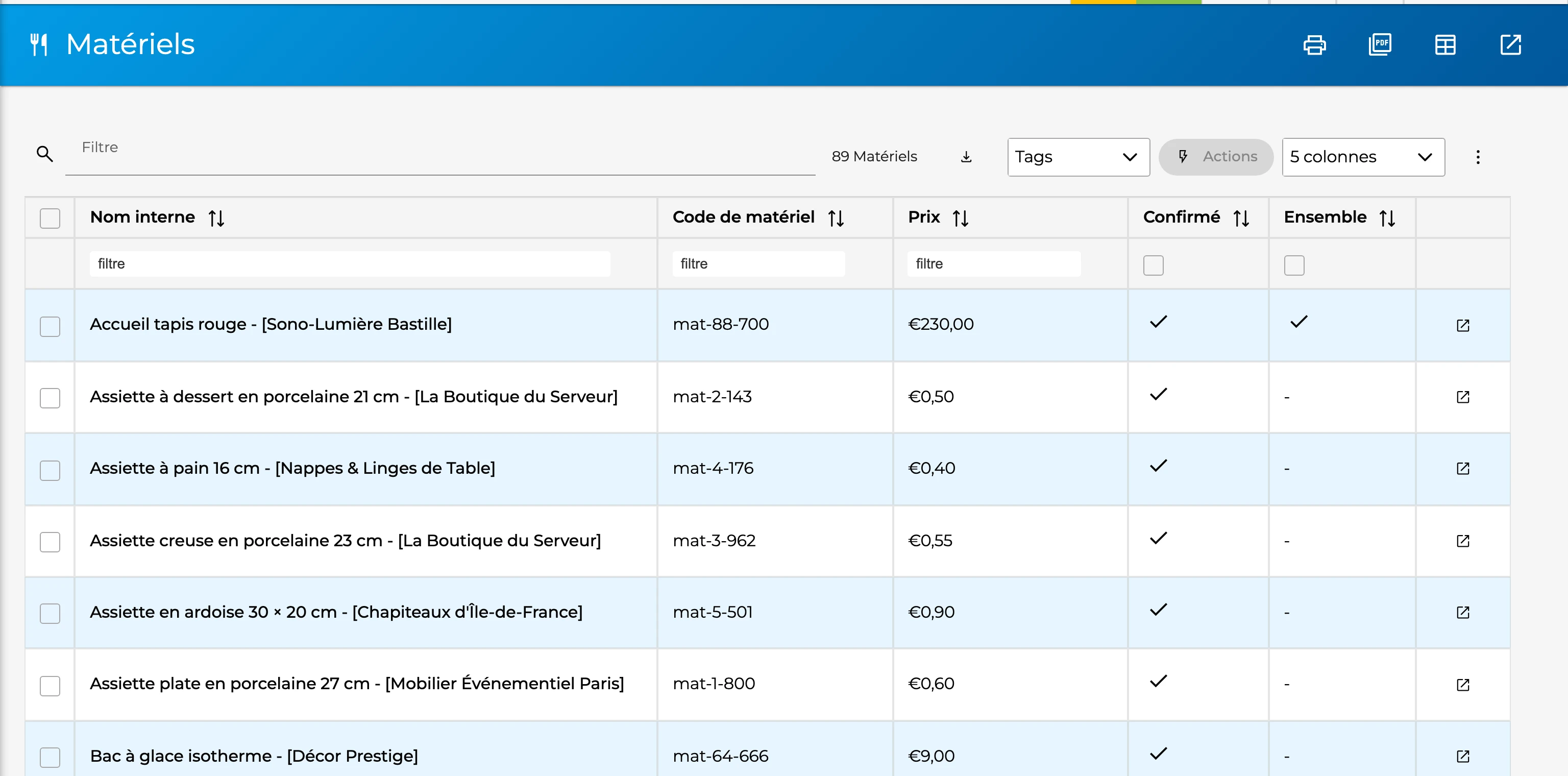Toggle the select-all checkbox in header
The image size is (1568, 776).
point(50,218)
